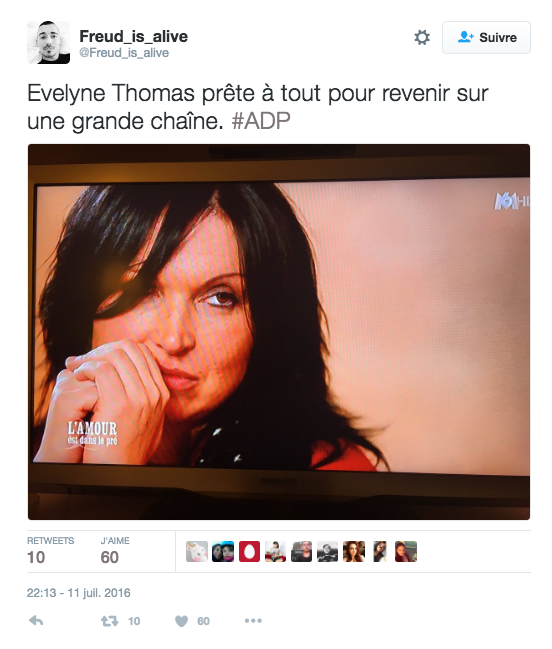
Task: Click the Suivre follow button
Action: [x=486, y=38]
